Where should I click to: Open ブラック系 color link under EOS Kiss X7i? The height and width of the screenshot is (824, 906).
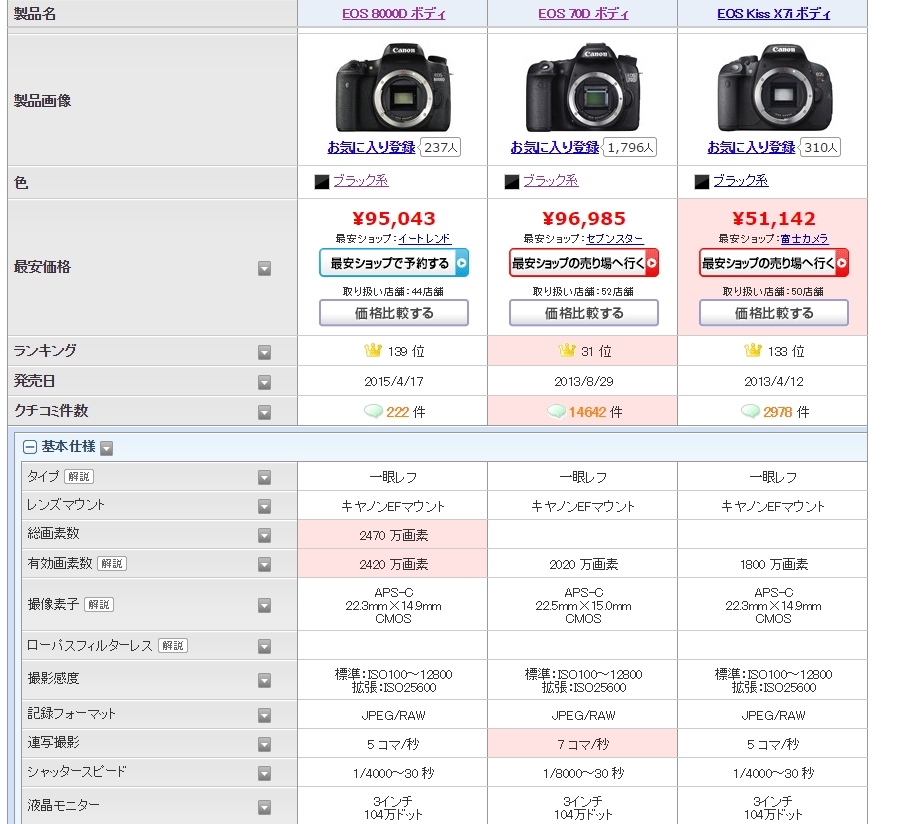pos(741,181)
